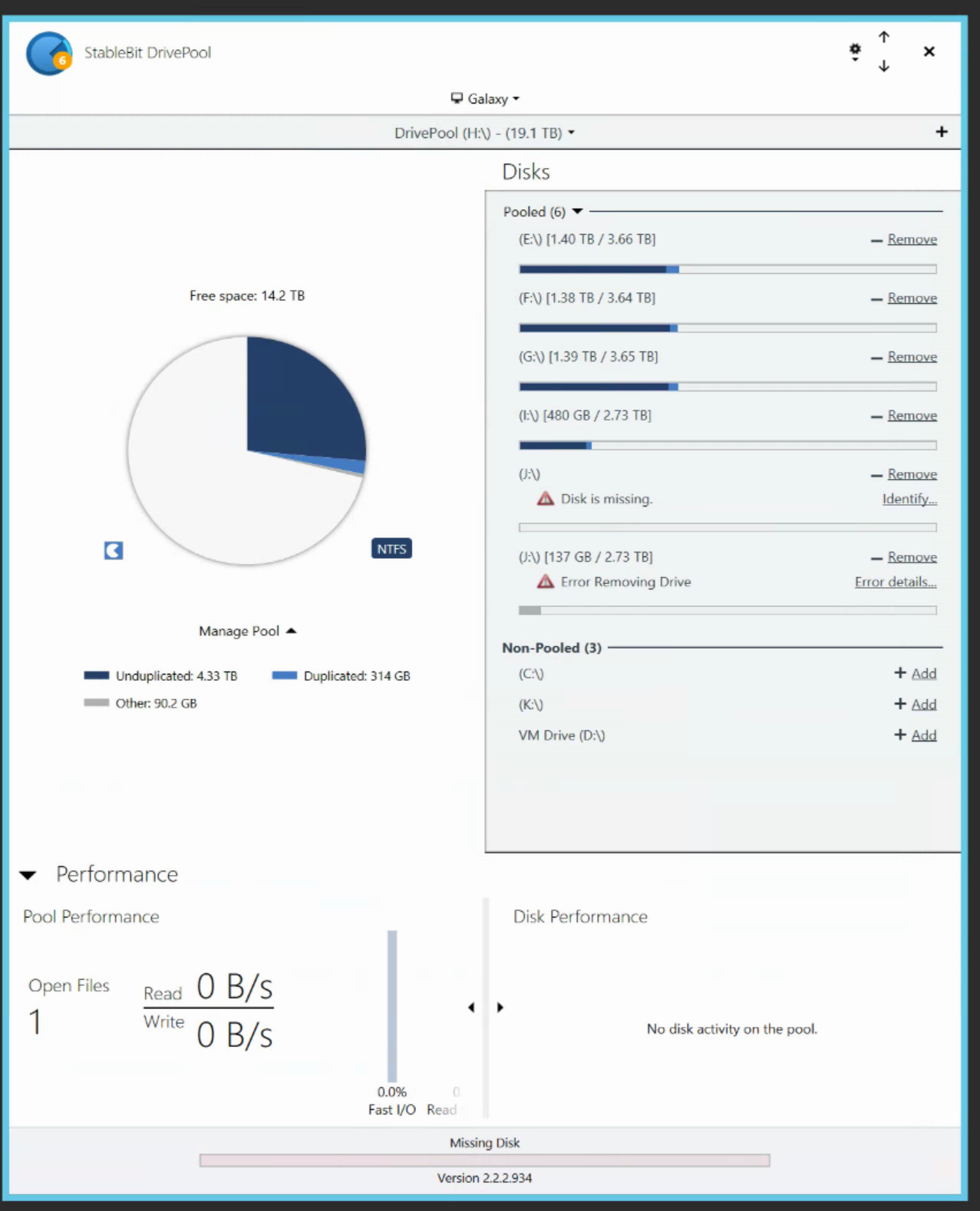
Task: Click the Other legend color swatch
Action: [97, 702]
